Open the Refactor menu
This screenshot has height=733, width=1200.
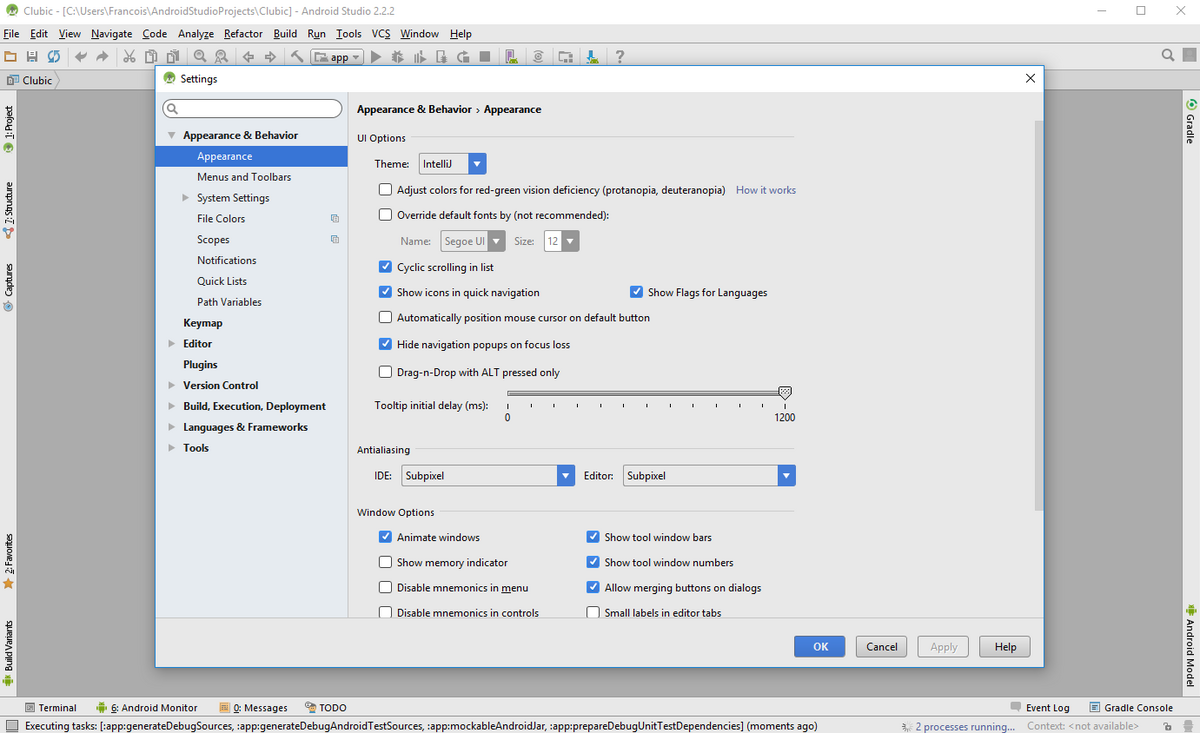click(x=243, y=33)
